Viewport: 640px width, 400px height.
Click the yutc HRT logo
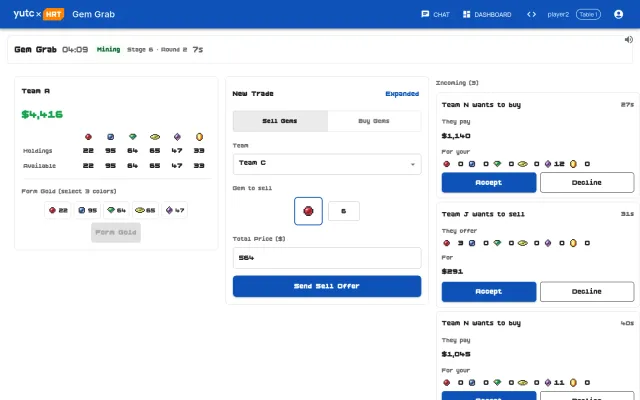[x=39, y=14]
